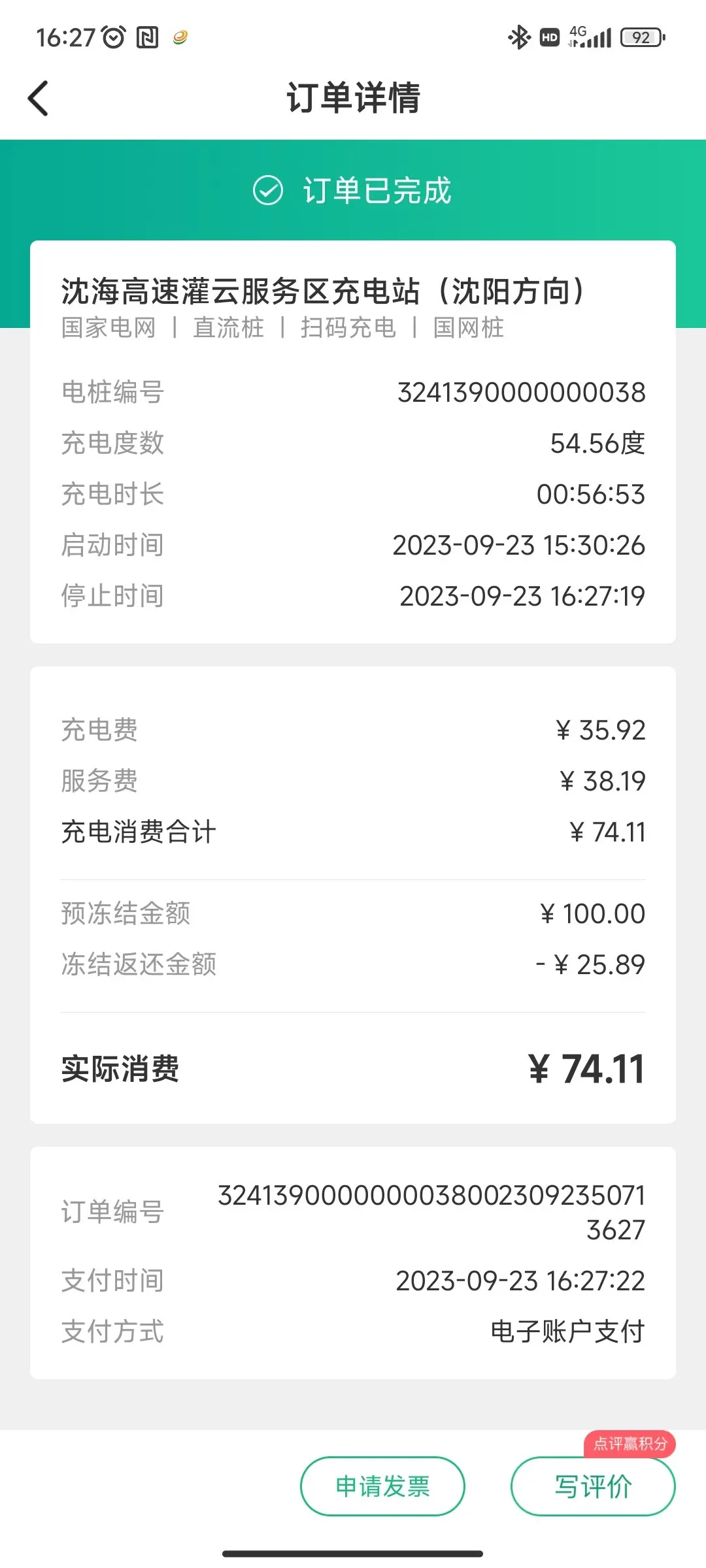This screenshot has height=1568, width=706.
Task: Tap the Bluetooth status icon
Action: tap(520, 37)
